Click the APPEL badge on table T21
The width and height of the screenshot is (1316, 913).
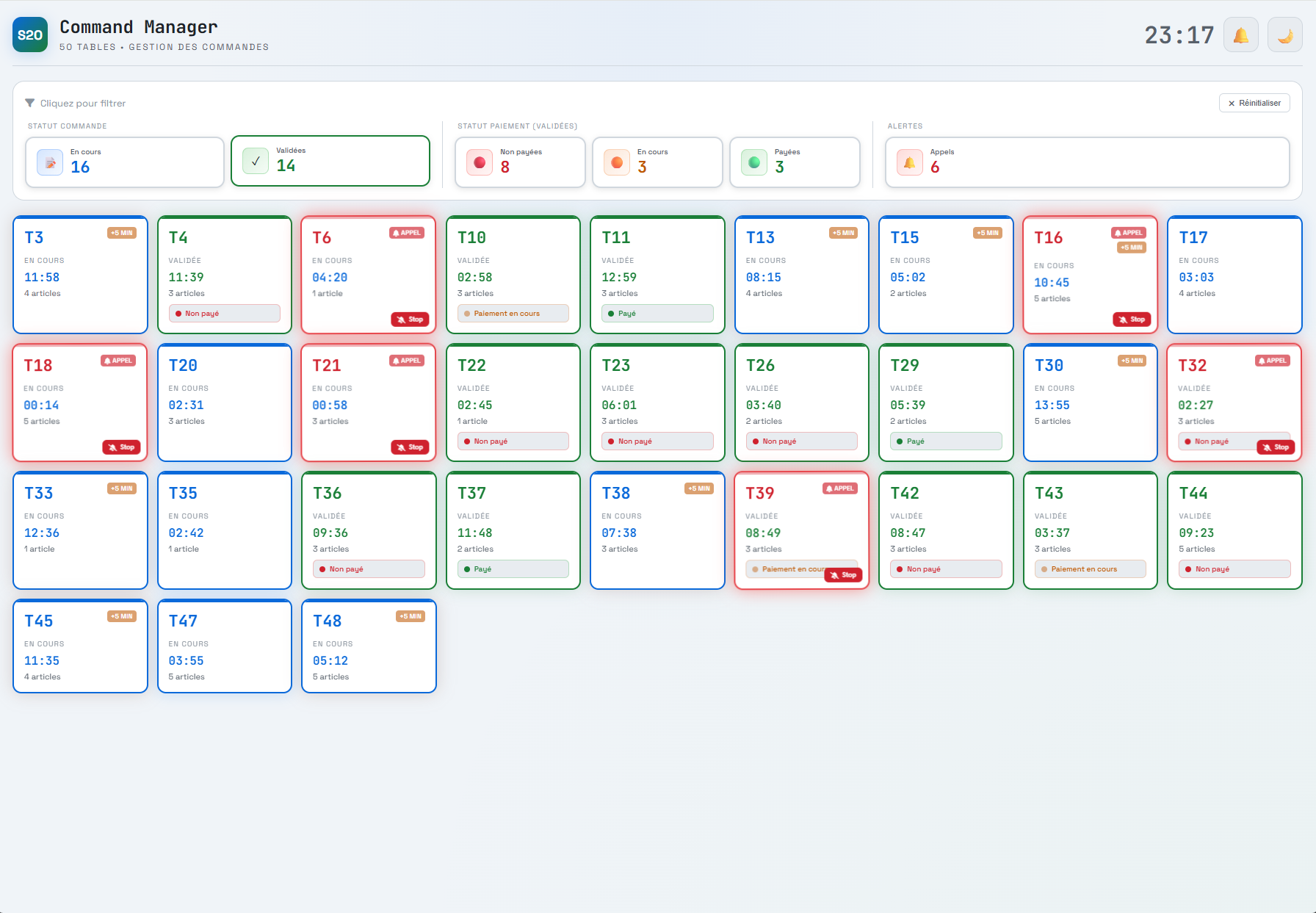point(407,361)
